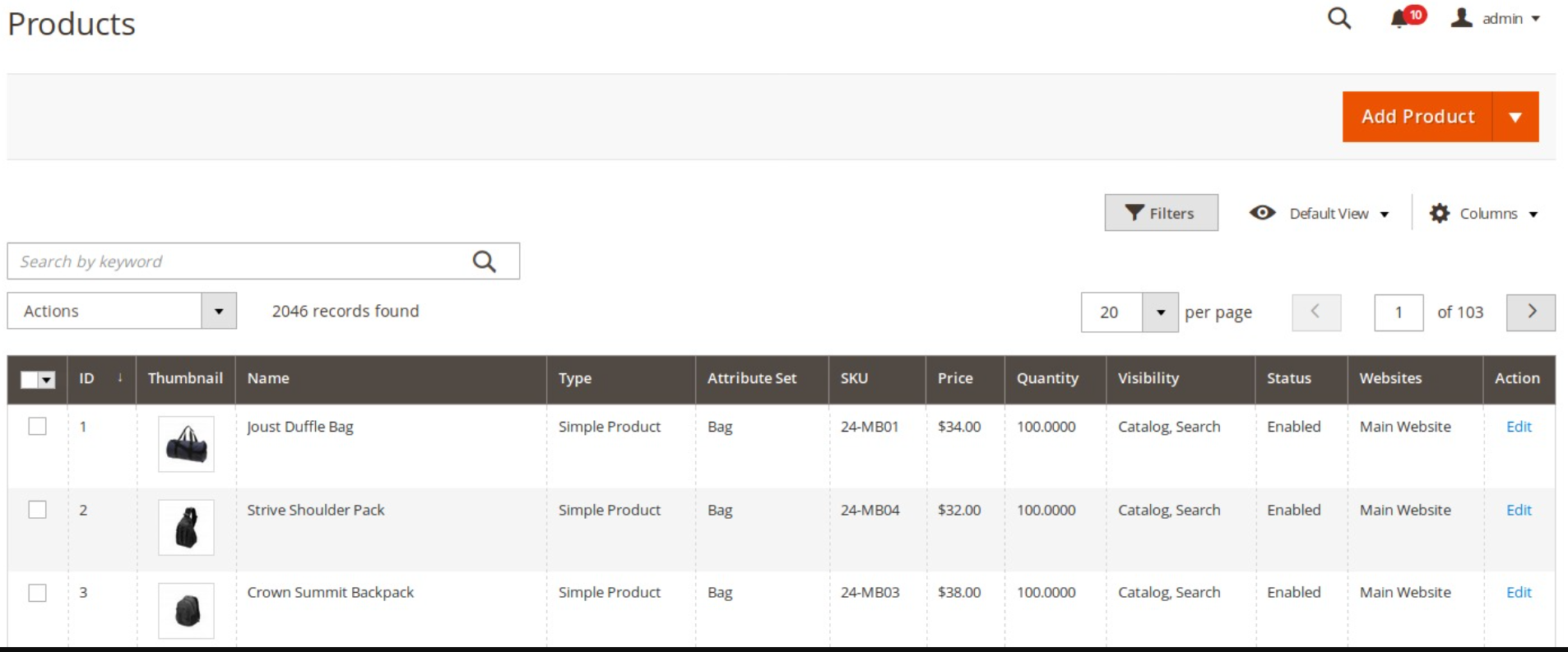Tick the checkbox for Strive Shoulder Pack
This screenshot has height=652, width=1568.
click(x=38, y=510)
